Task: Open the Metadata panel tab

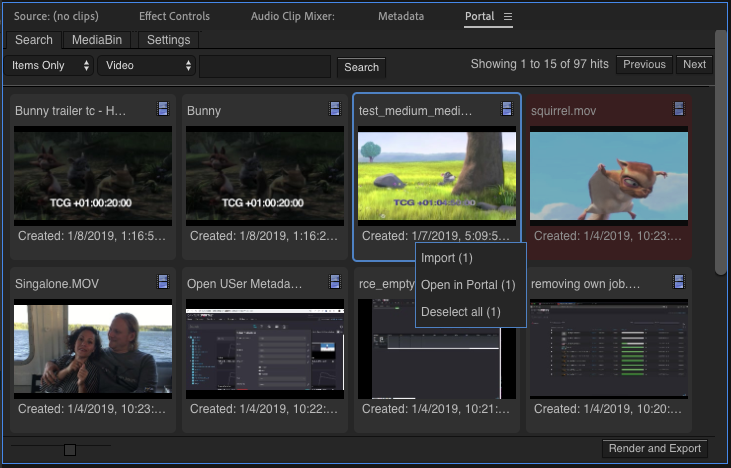Action: point(401,16)
